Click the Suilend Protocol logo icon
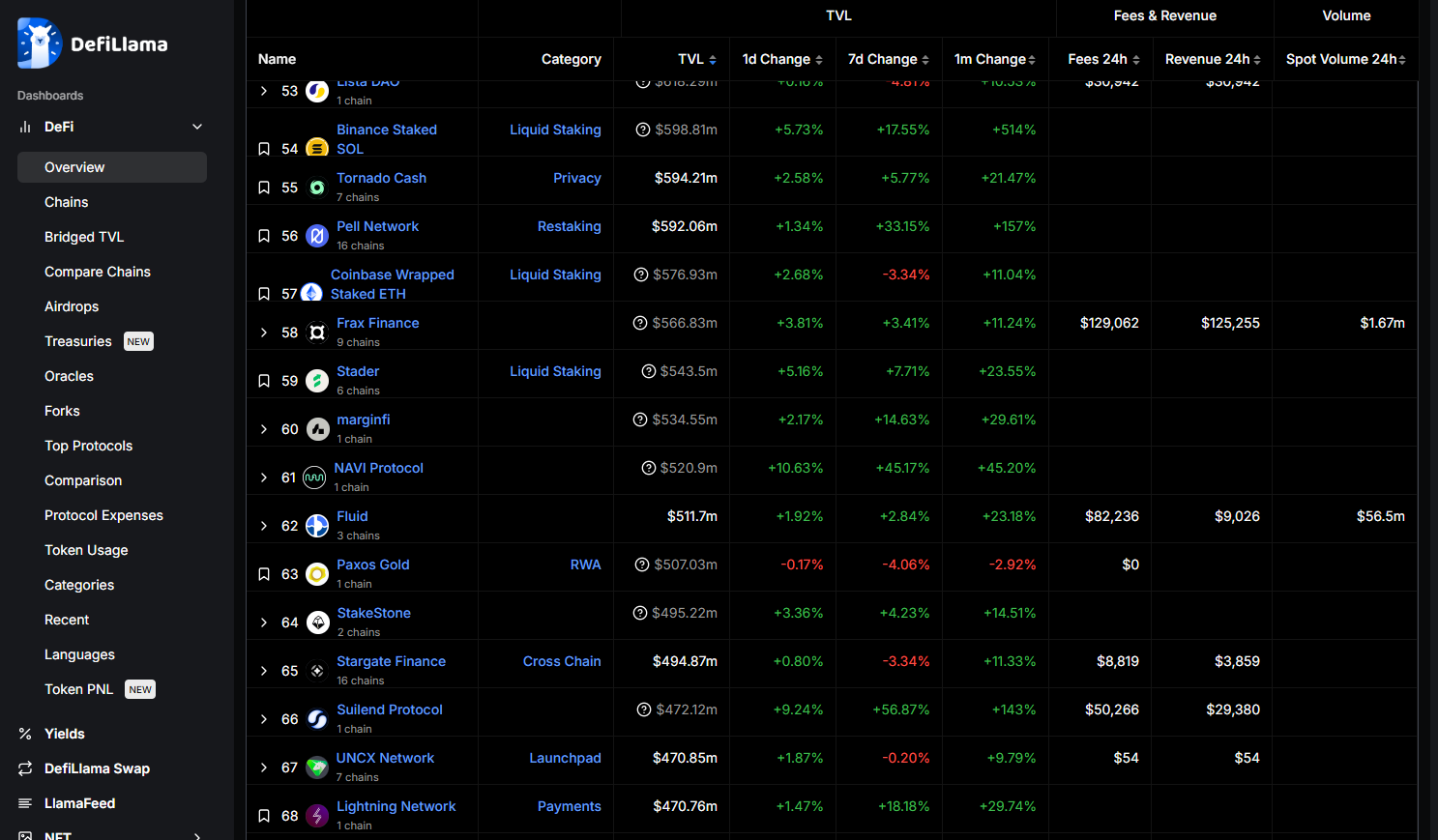The image size is (1438, 840). (317, 719)
